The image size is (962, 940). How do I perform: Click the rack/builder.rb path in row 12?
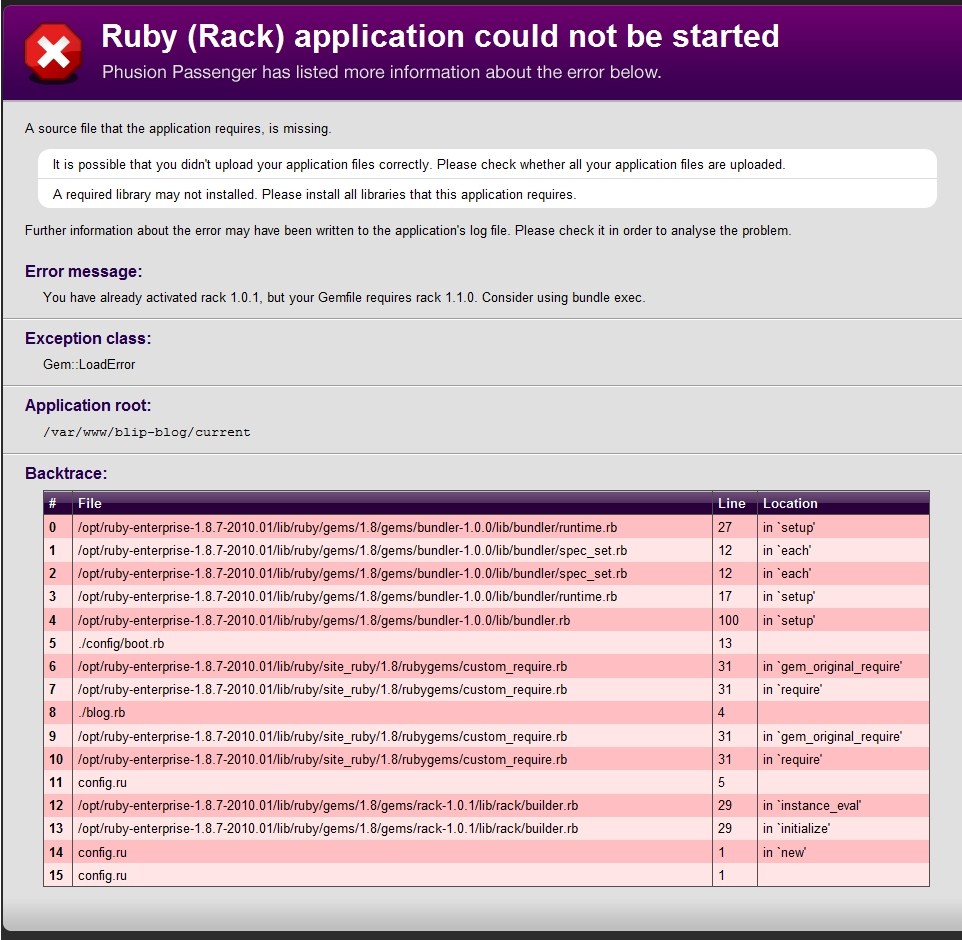[x=328, y=805]
